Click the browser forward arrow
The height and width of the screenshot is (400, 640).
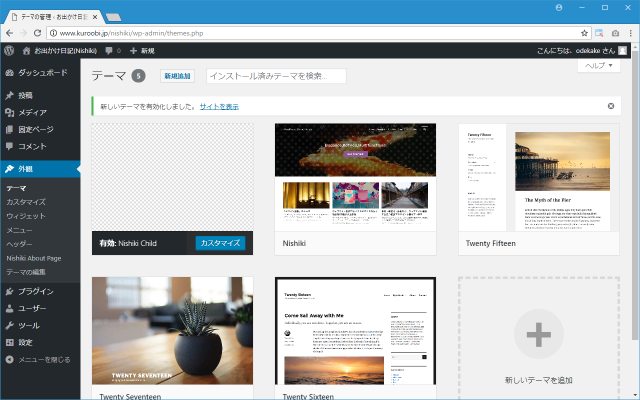click(x=23, y=33)
